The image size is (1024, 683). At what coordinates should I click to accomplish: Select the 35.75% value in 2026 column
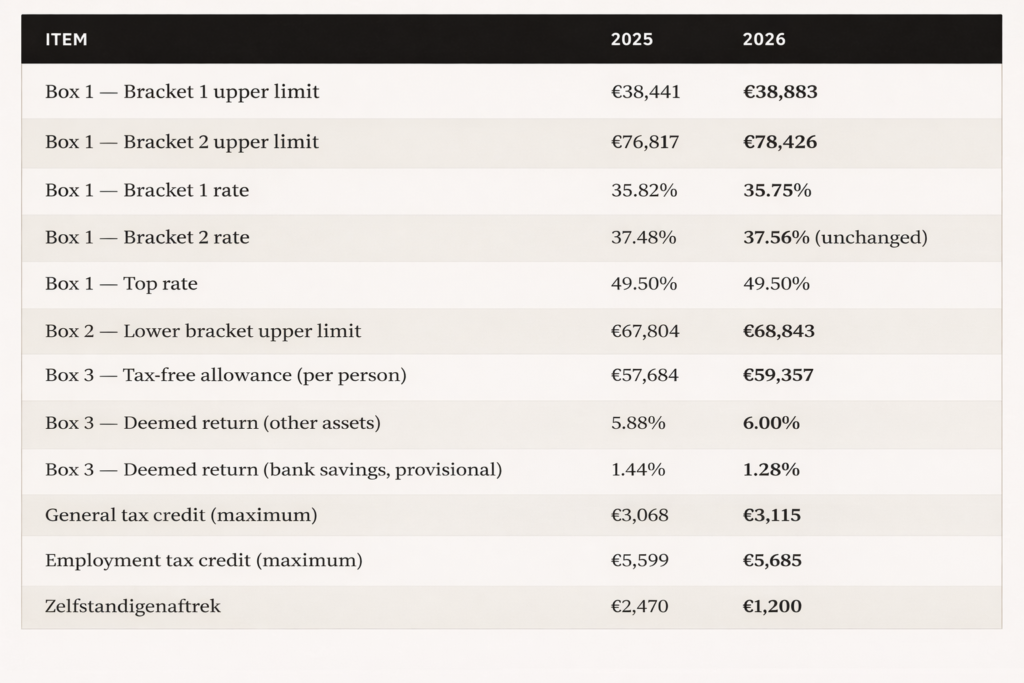777,190
